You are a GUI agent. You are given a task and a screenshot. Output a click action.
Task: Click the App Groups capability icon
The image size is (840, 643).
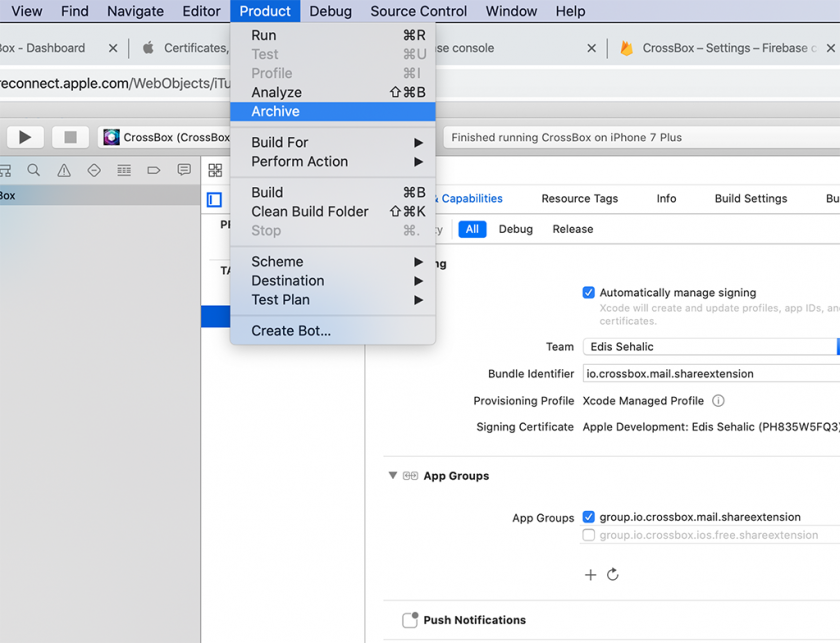point(410,476)
